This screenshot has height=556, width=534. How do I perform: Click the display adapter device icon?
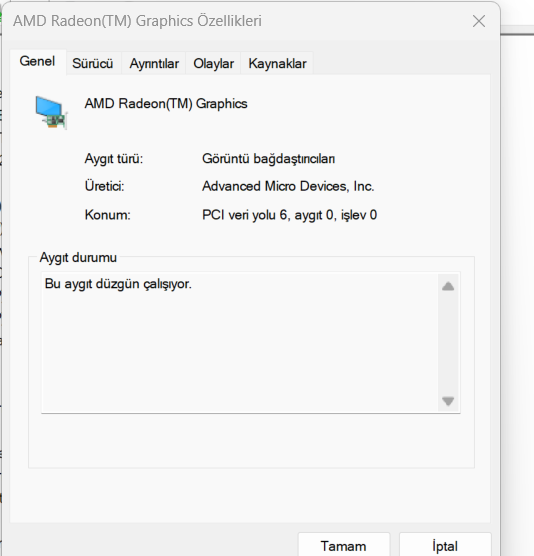tap(51, 113)
